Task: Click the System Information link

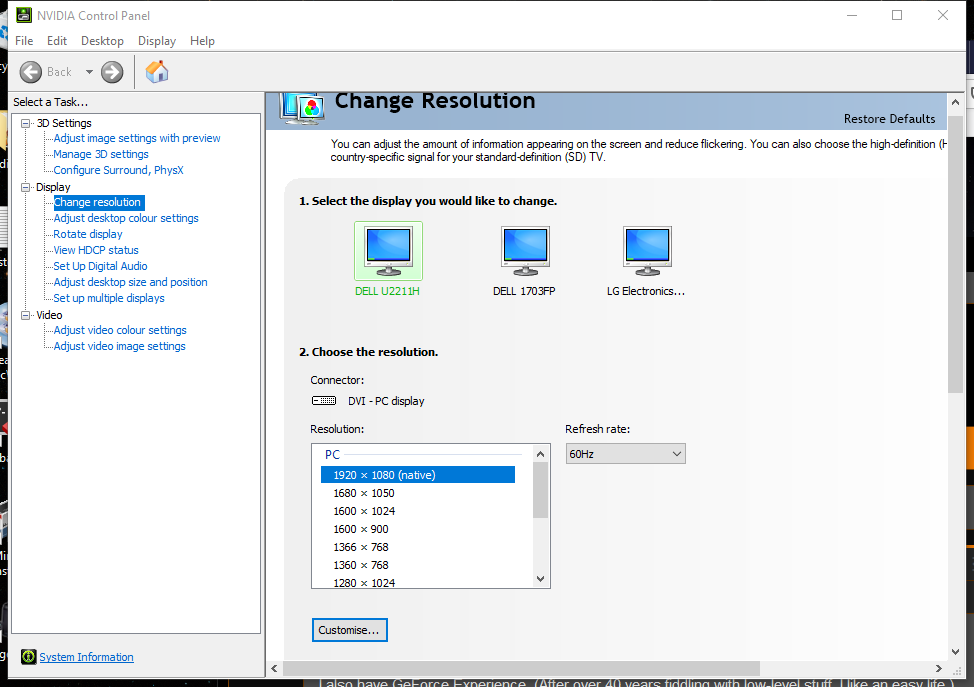Action: (x=86, y=657)
